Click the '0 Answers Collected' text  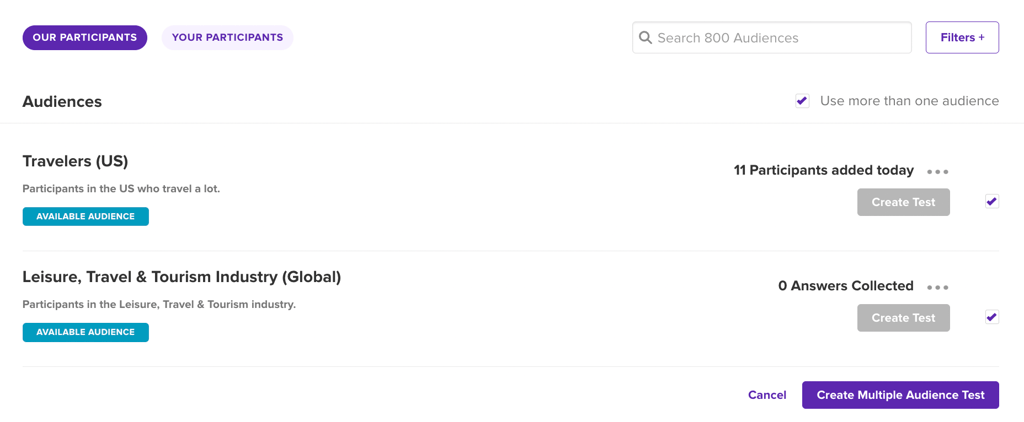coord(845,286)
